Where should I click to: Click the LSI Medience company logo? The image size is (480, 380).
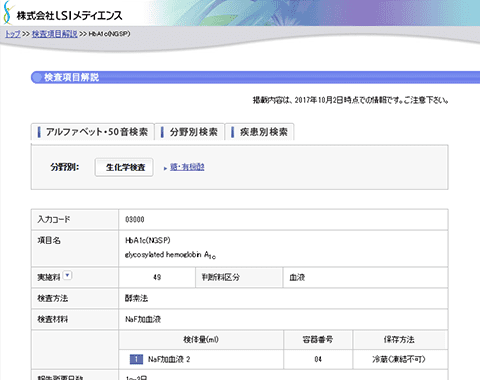pos(63,14)
